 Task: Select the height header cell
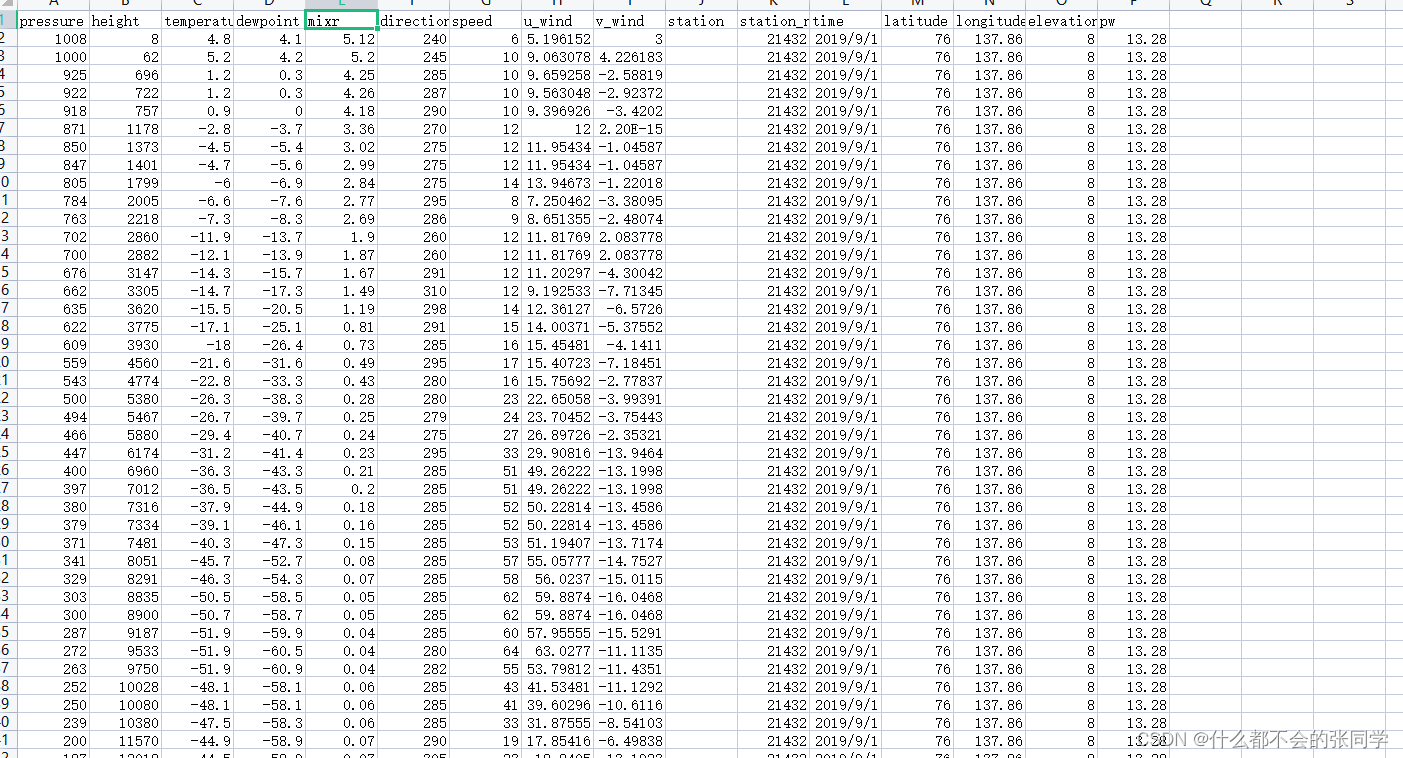[125, 21]
